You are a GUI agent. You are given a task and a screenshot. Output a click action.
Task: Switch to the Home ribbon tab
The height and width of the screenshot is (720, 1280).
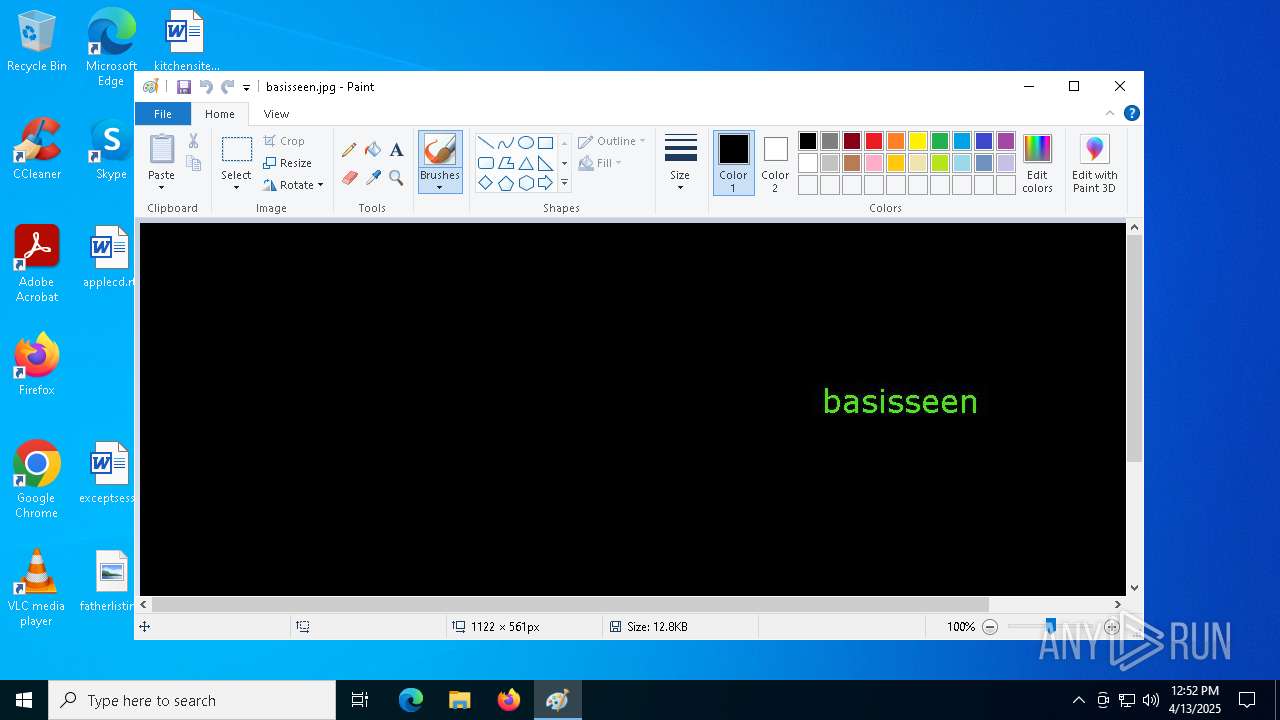220,114
